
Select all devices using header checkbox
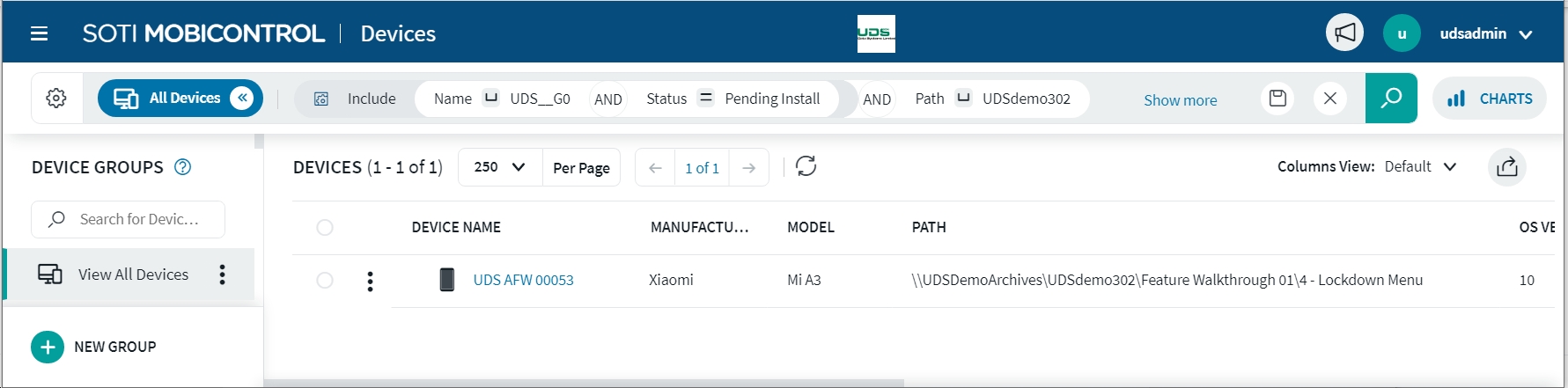[x=325, y=228]
